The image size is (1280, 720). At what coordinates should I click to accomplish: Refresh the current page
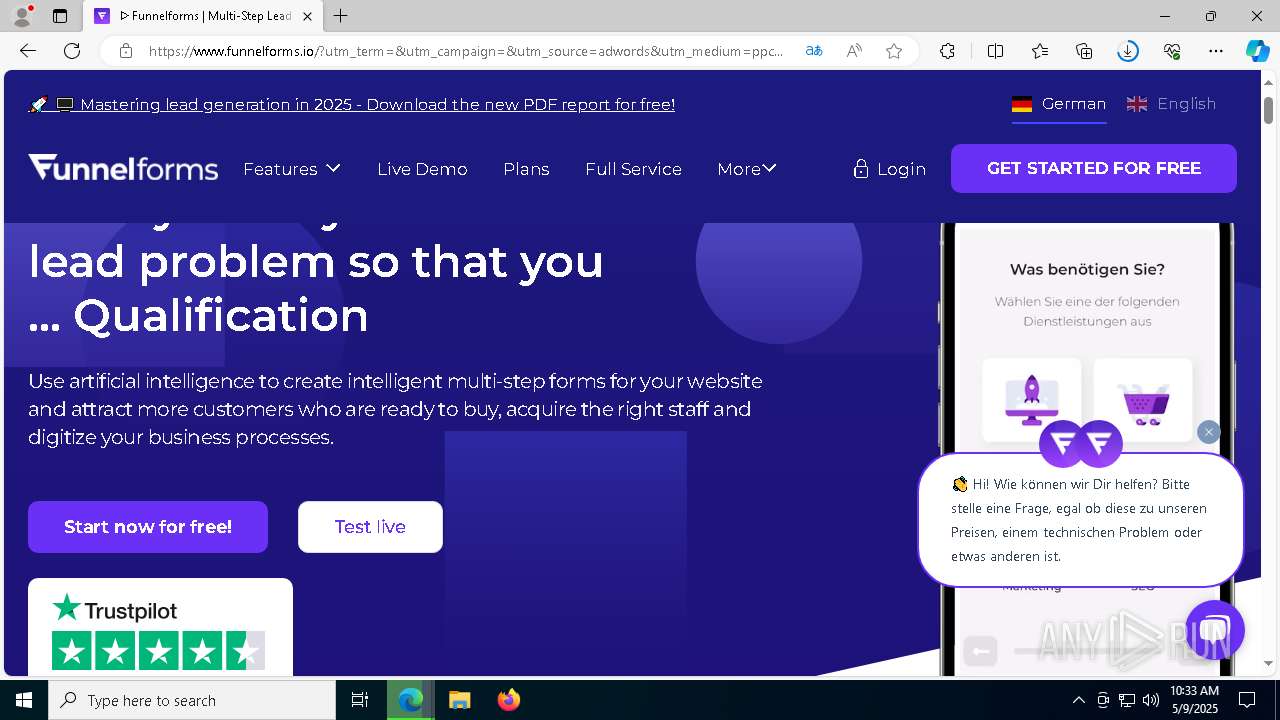[72, 51]
